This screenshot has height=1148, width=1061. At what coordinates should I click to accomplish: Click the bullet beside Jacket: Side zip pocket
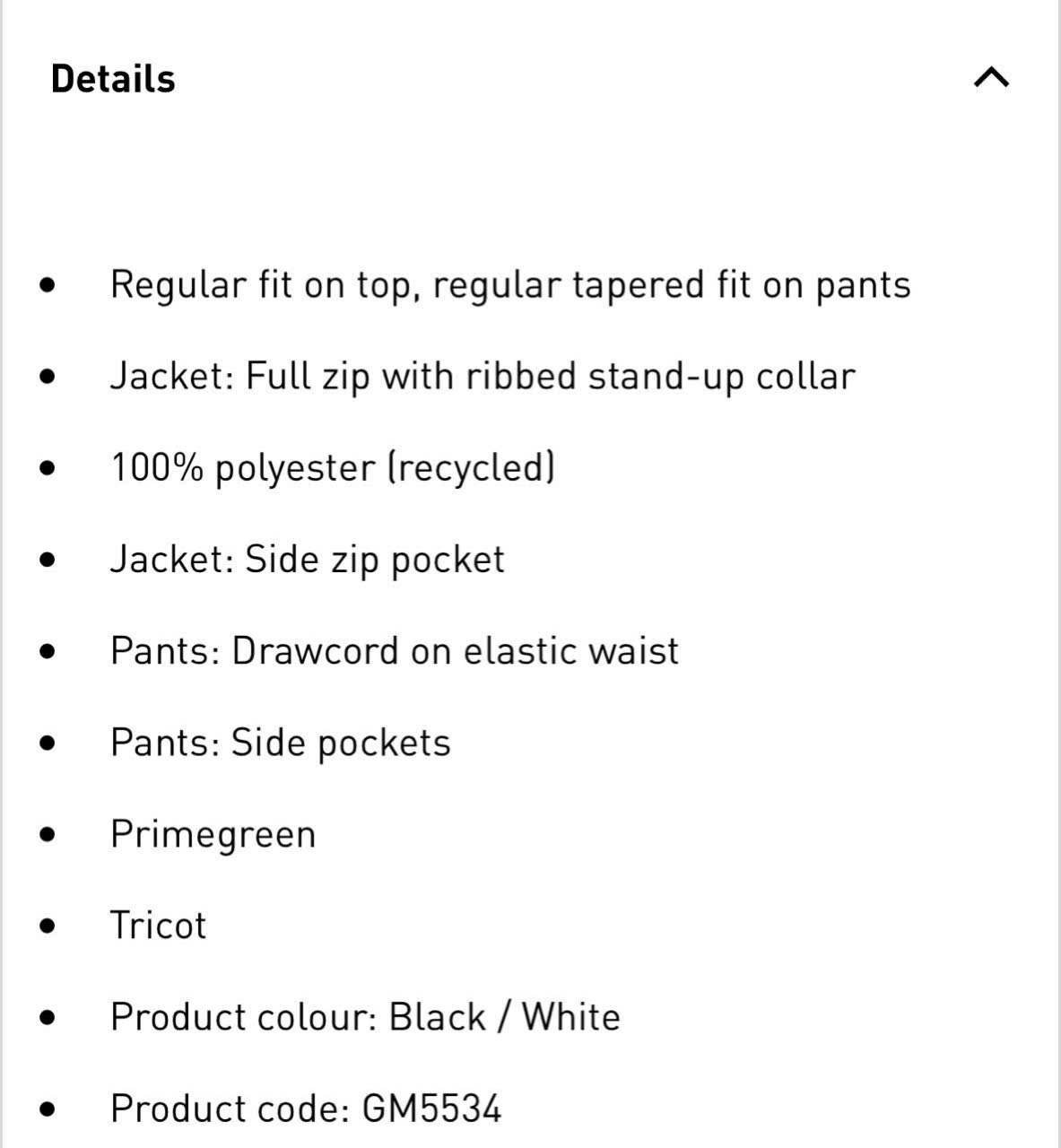pos(48,560)
